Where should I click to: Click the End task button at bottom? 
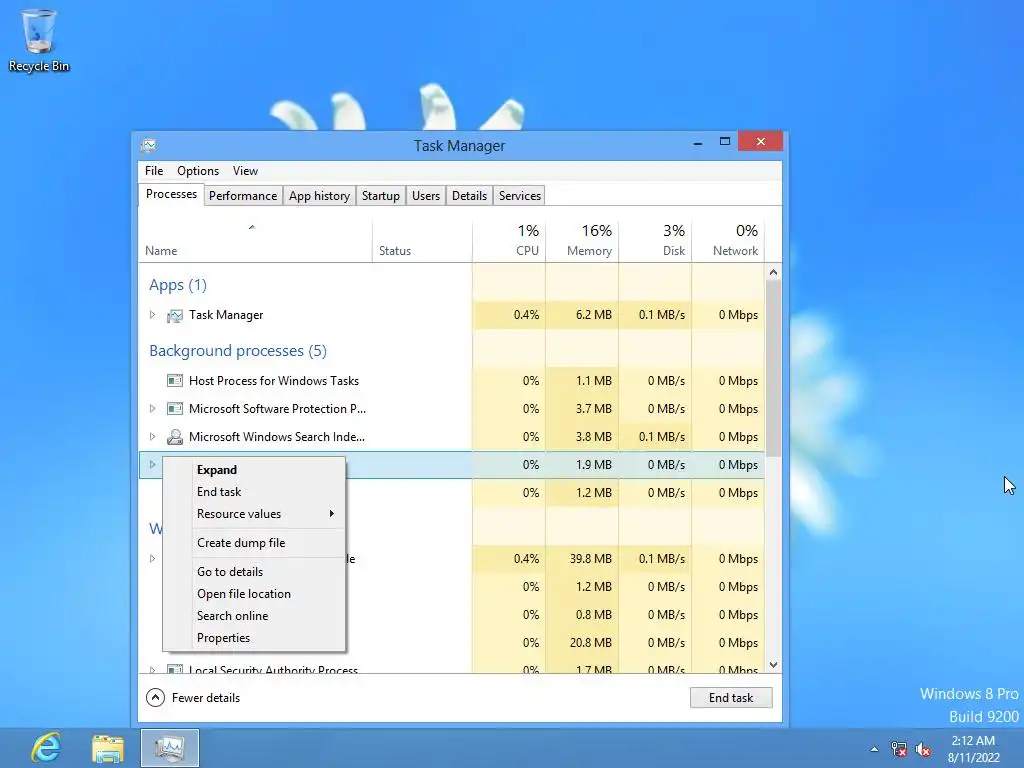pyautogui.click(x=731, y=697)
